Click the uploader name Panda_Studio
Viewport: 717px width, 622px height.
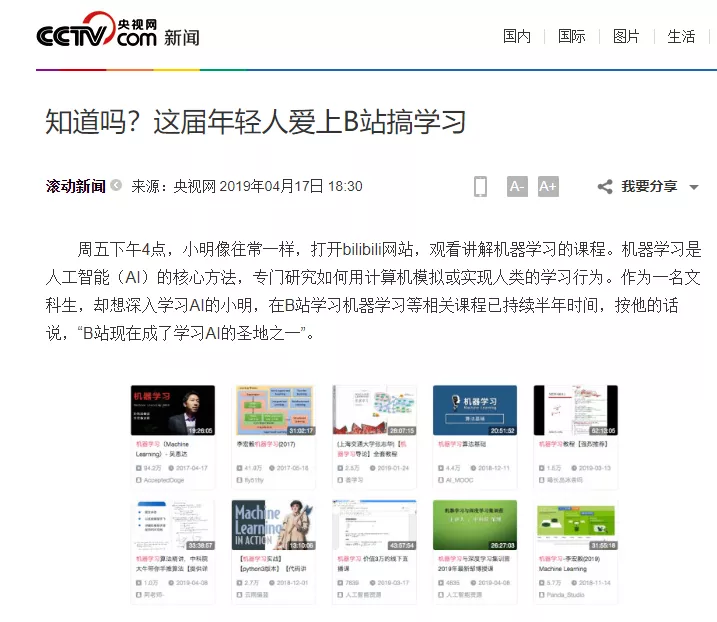565,595
